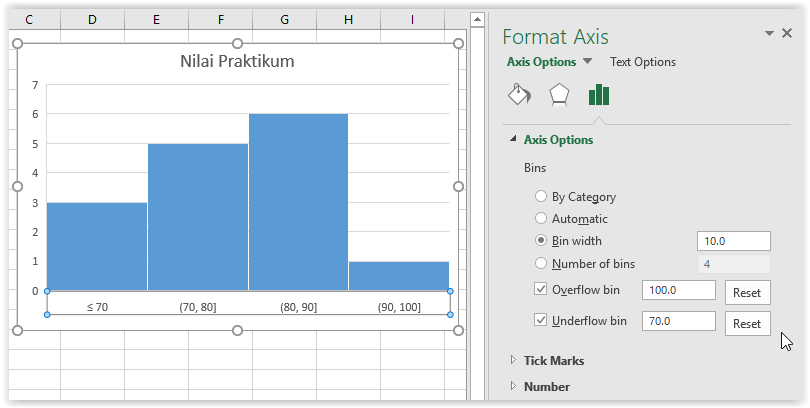The width and height of the screenshot is (810, 408).
Task: Uncheck the Overflow bin checkbox
Action: coord(540,289)
